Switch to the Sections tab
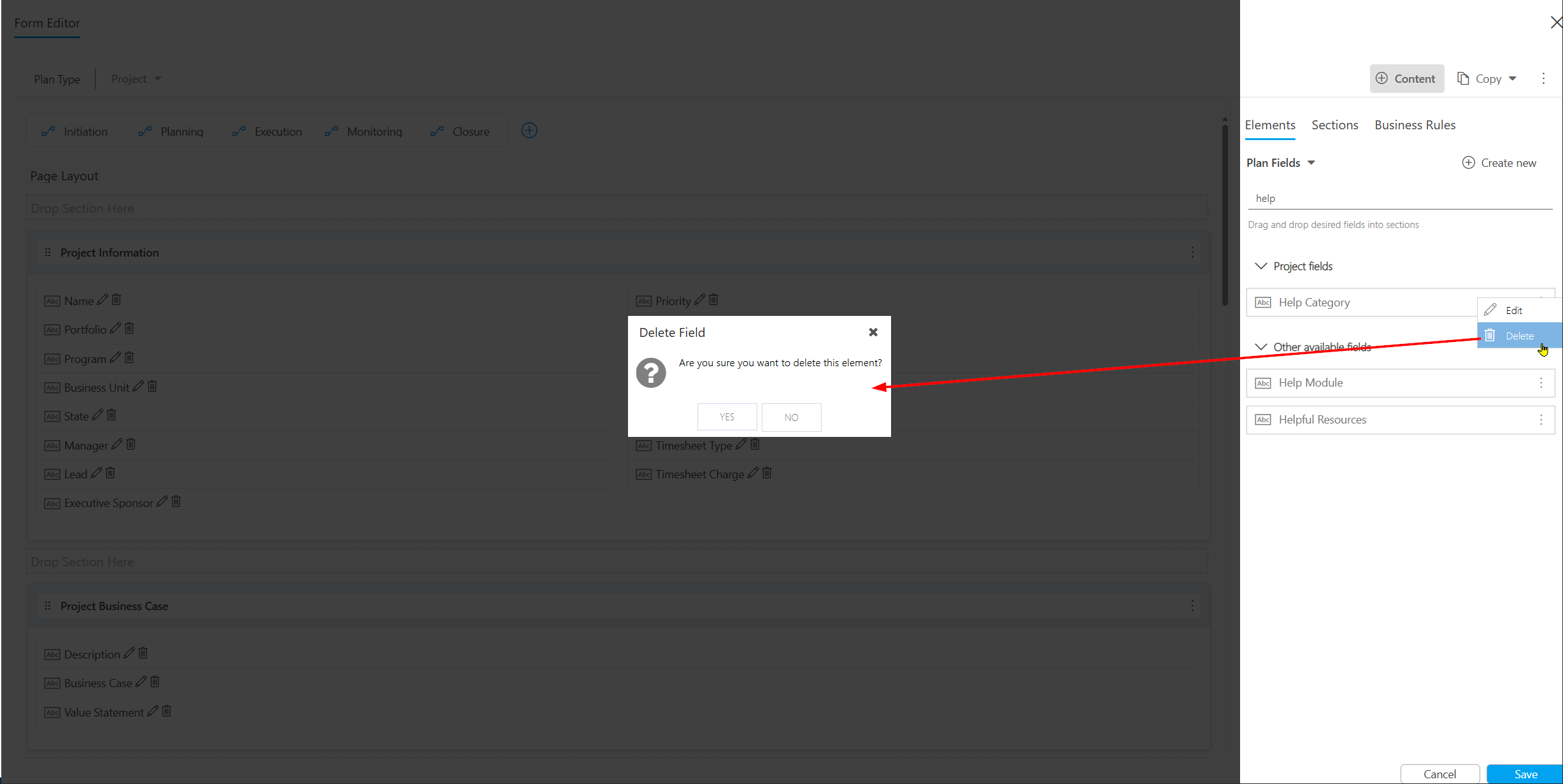Image resolution: width=1563 pixels, height=784 pixels. tap(1334, 125)
